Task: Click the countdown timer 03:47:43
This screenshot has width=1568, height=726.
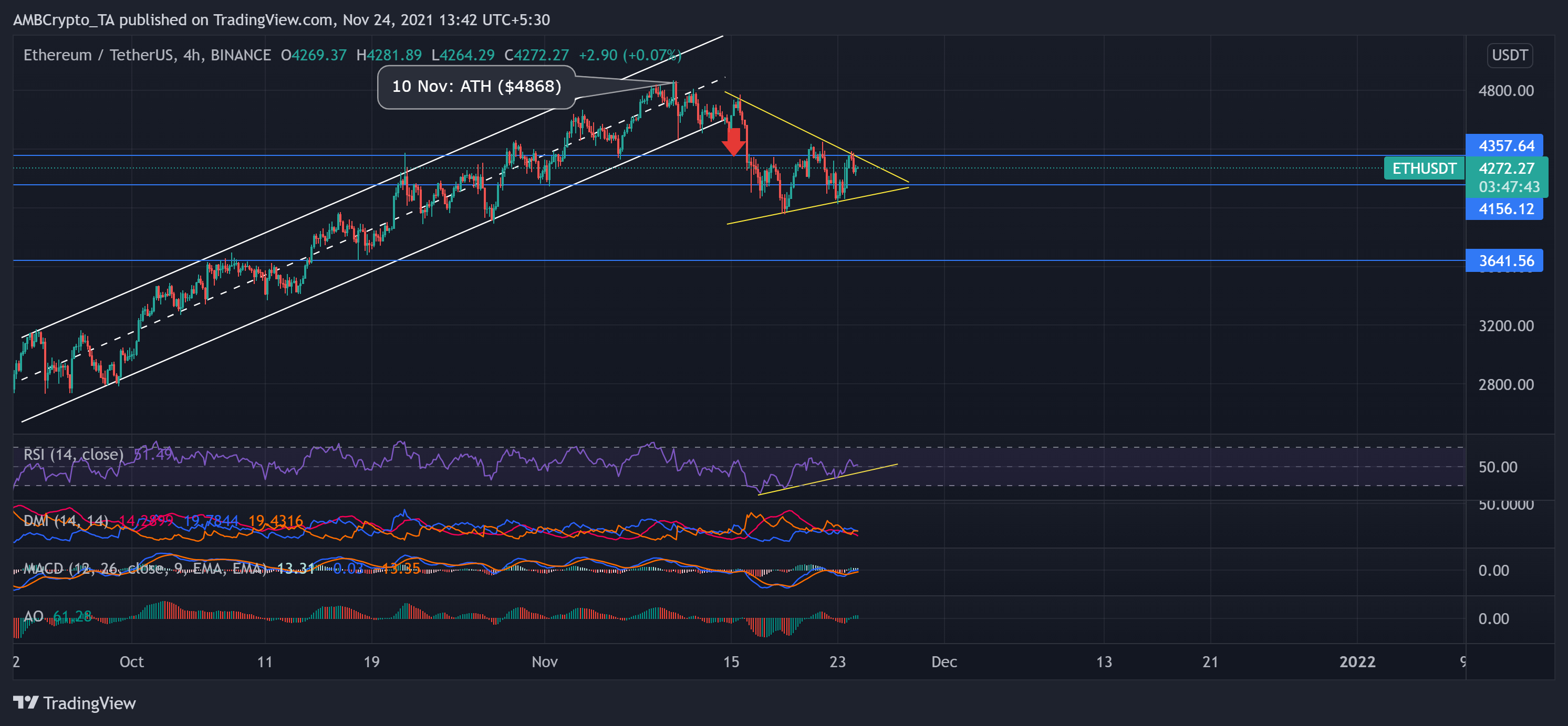Action: (1509, 187)
